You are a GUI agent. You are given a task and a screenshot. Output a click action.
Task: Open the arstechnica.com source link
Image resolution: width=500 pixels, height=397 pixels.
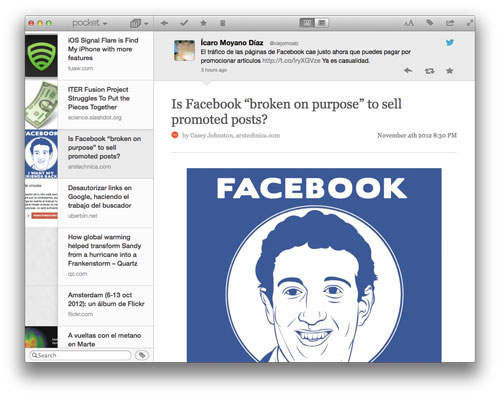(x=258, y=135)
